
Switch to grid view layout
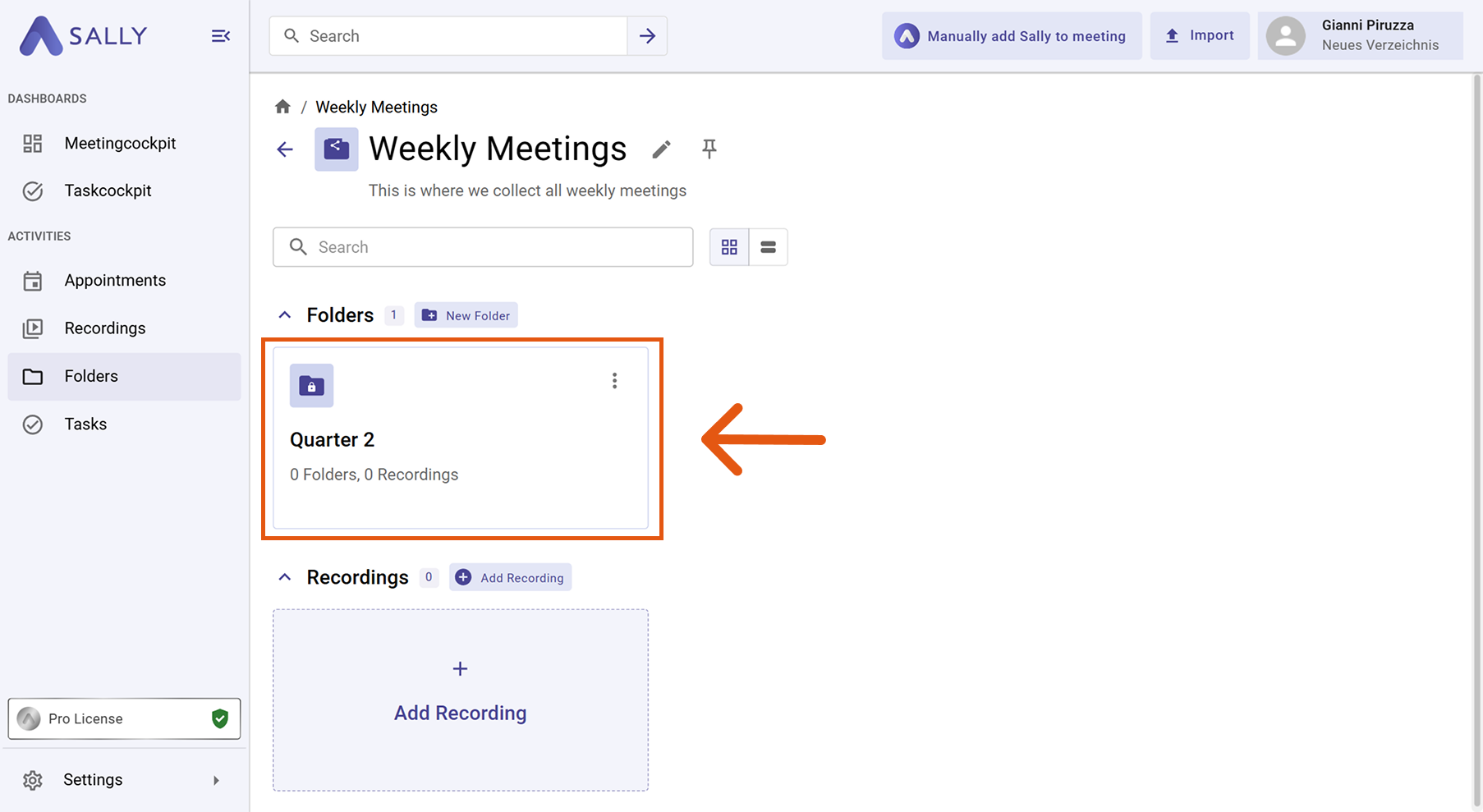tap(729, 247)
